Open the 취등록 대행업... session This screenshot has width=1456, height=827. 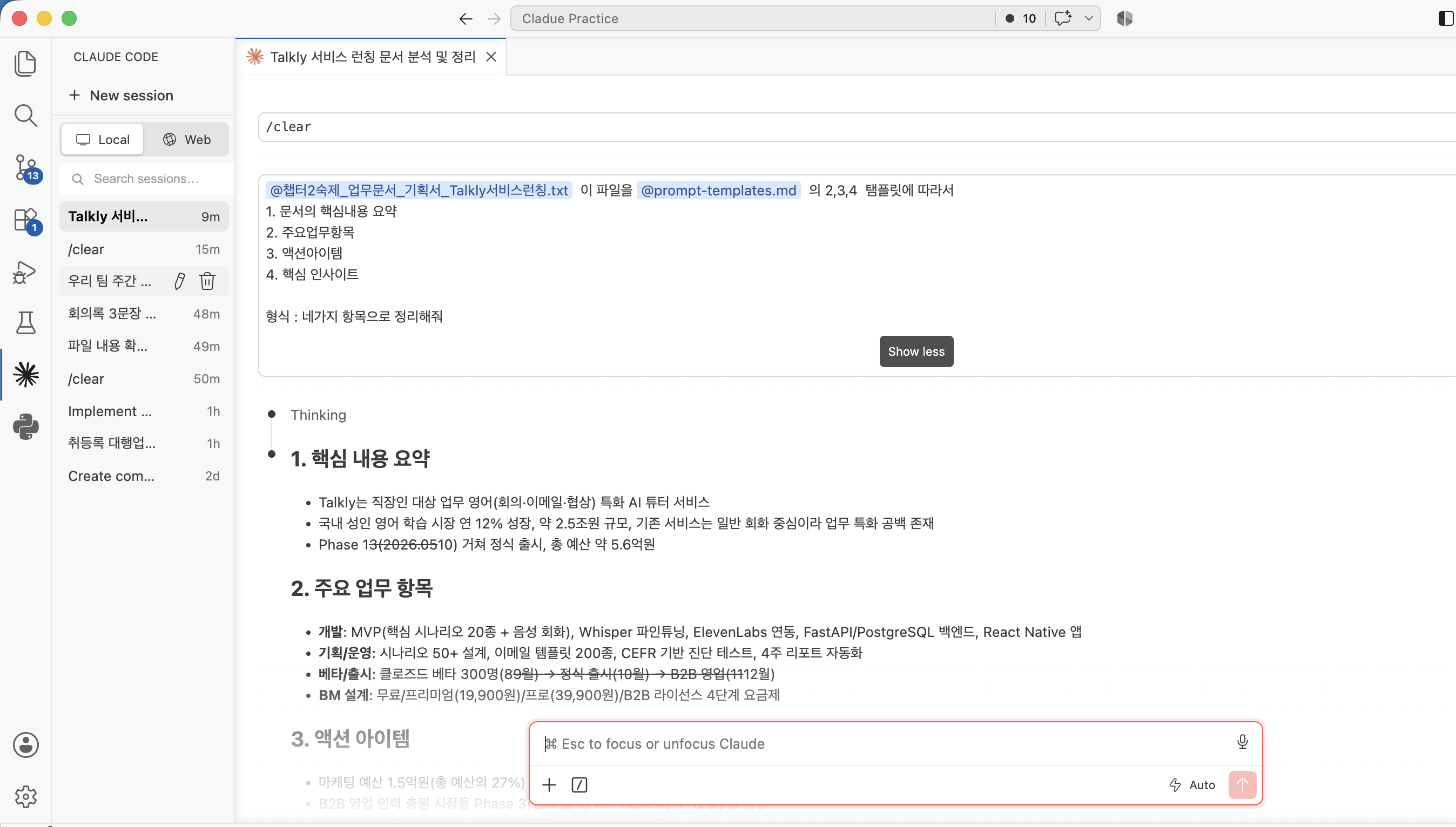144,444
